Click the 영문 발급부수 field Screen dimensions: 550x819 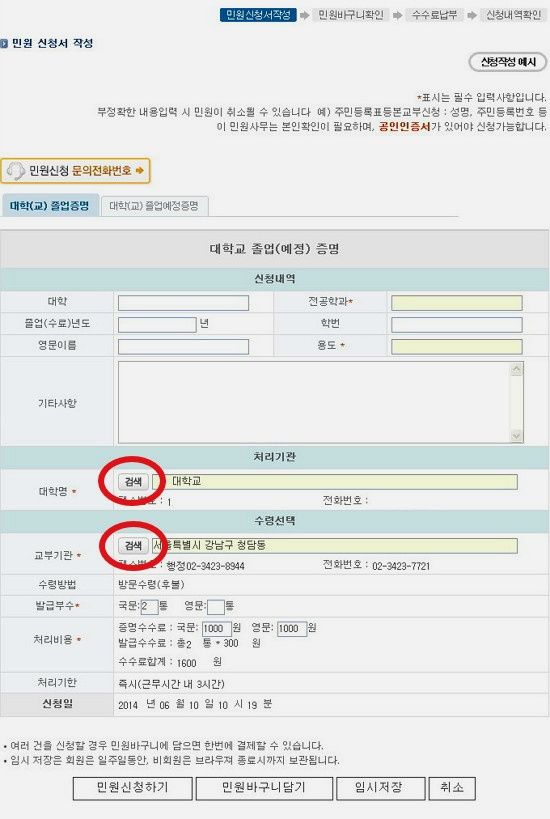point(216,606)
